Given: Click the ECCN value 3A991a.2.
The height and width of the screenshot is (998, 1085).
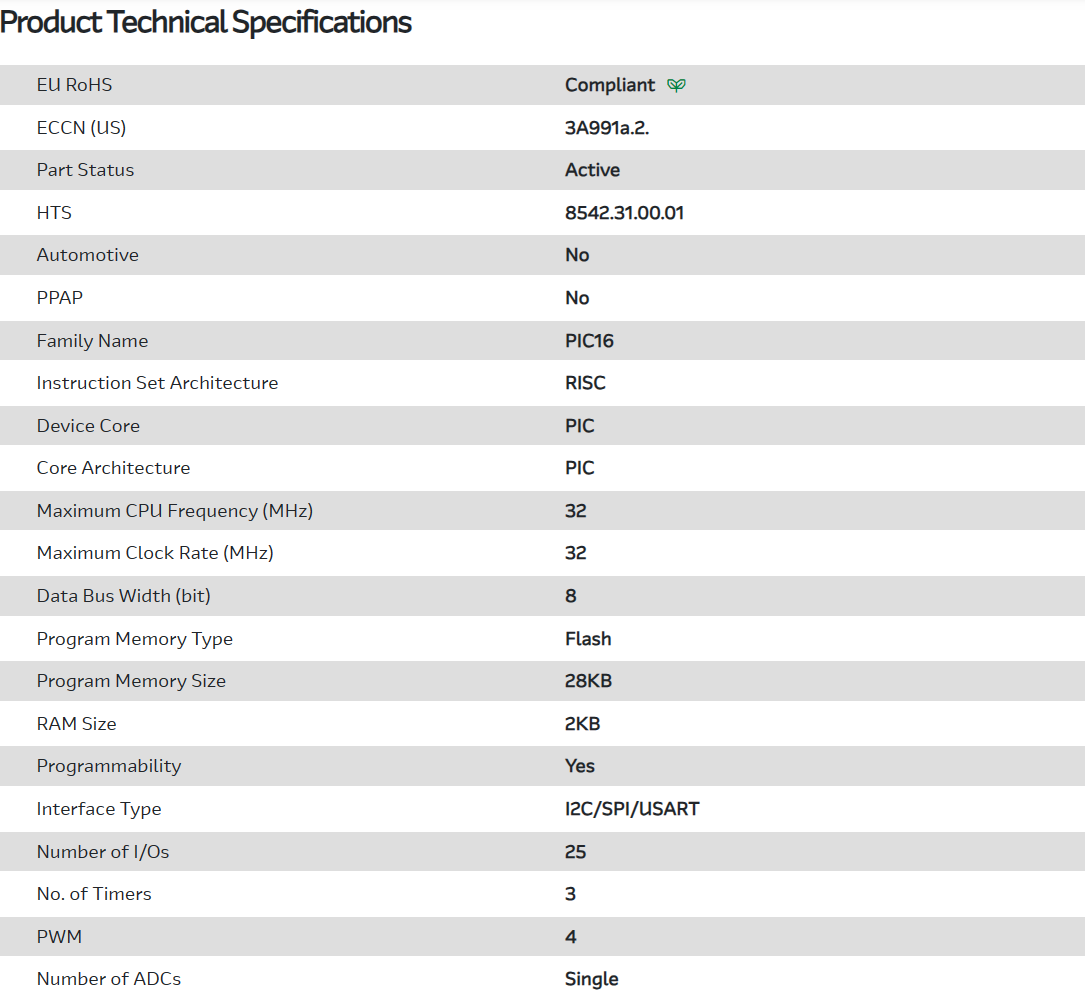Looking at the screenshot, I should (607, 128).
